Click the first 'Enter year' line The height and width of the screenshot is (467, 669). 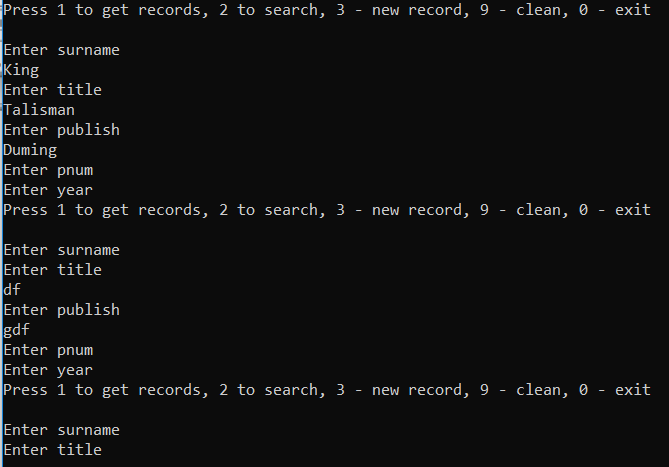(x=48, y=190)
